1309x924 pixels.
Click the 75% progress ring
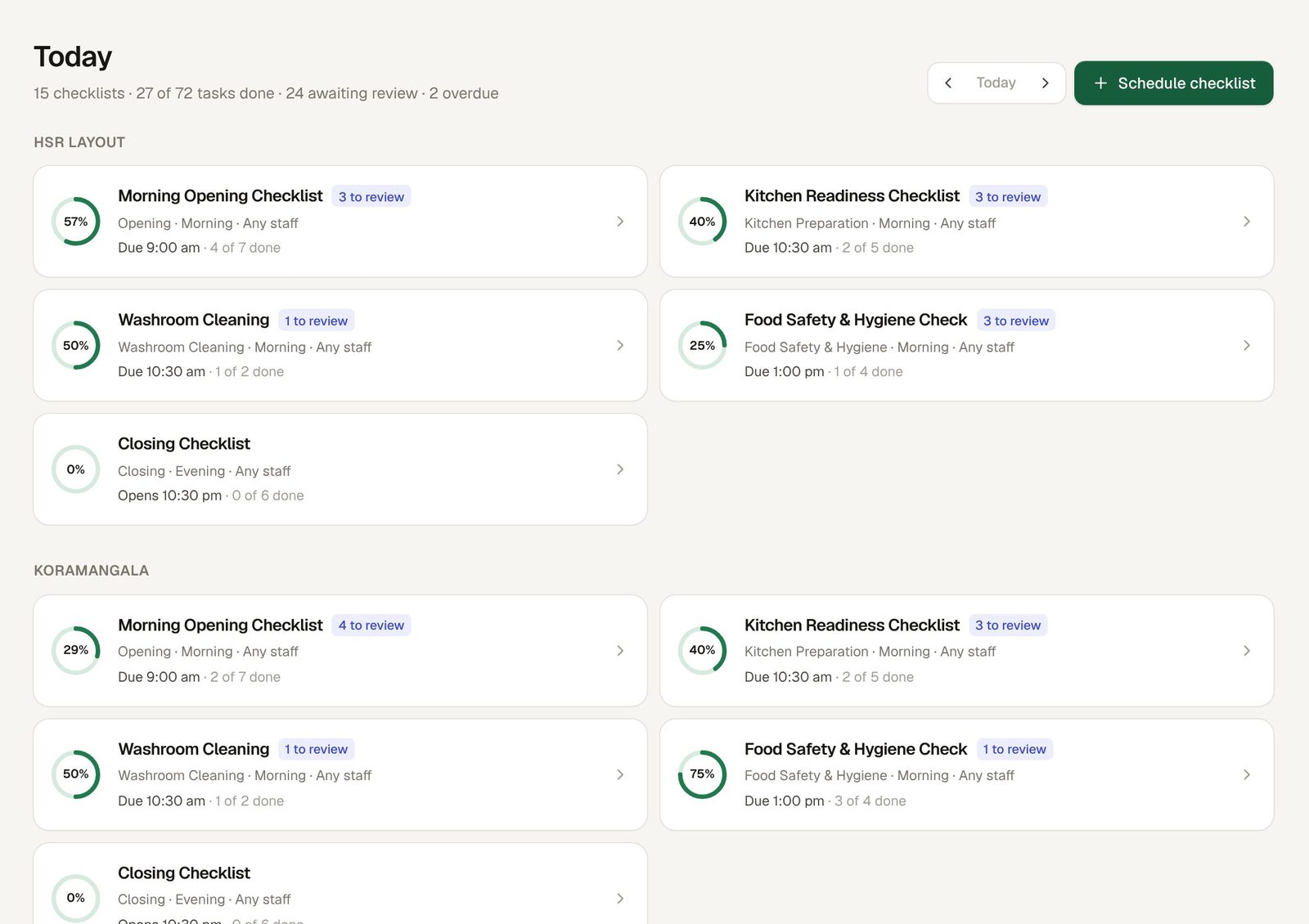coord(702,774)
